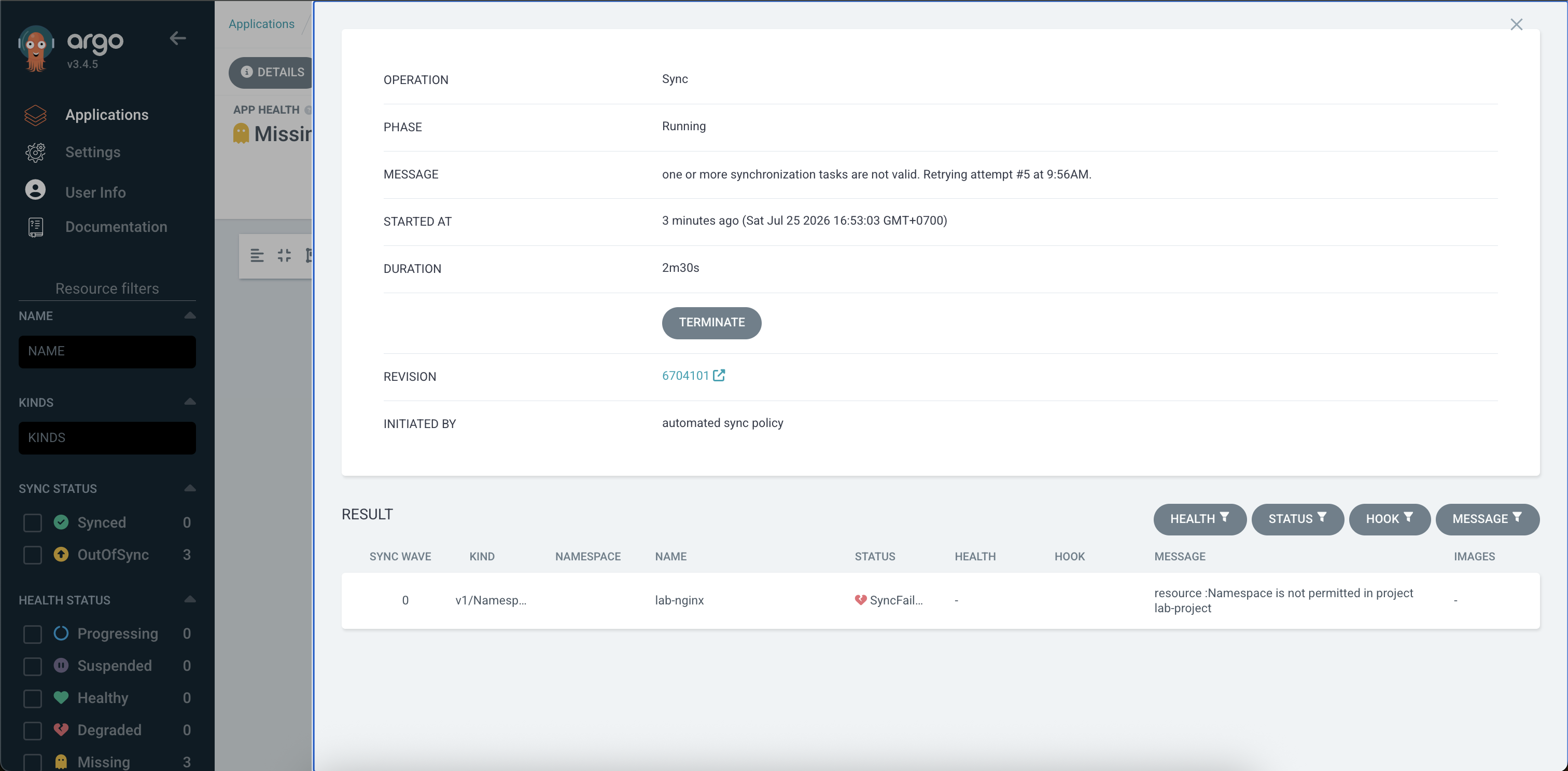Click the Suspended pause icon
1568x771 pixels.
(61, 666)
